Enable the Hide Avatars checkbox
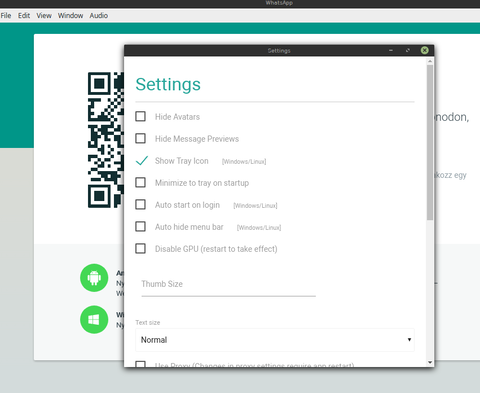The image size is (480, 393). 140,116
